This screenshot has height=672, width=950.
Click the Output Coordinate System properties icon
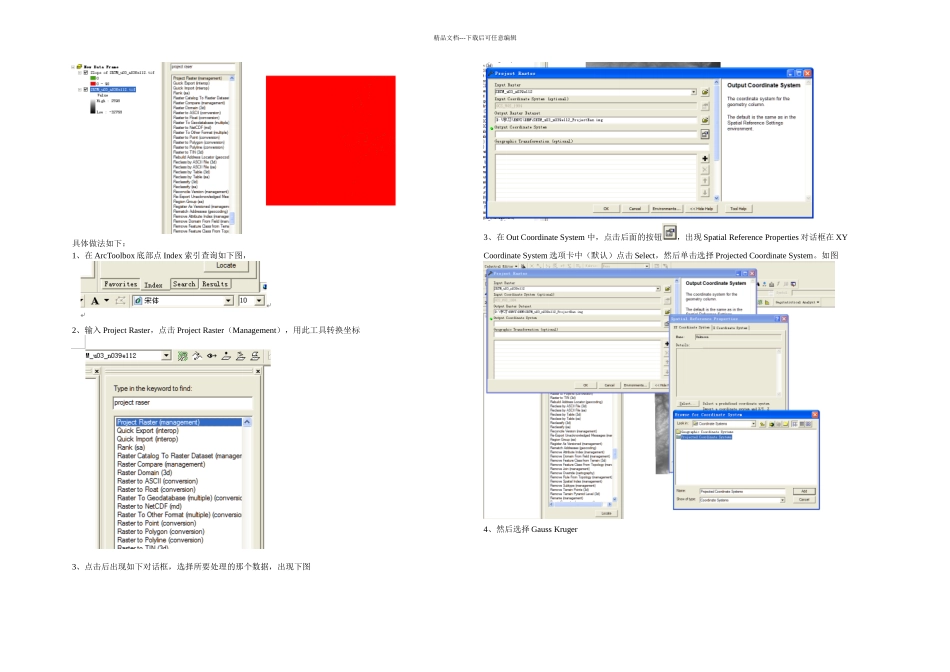705,134
